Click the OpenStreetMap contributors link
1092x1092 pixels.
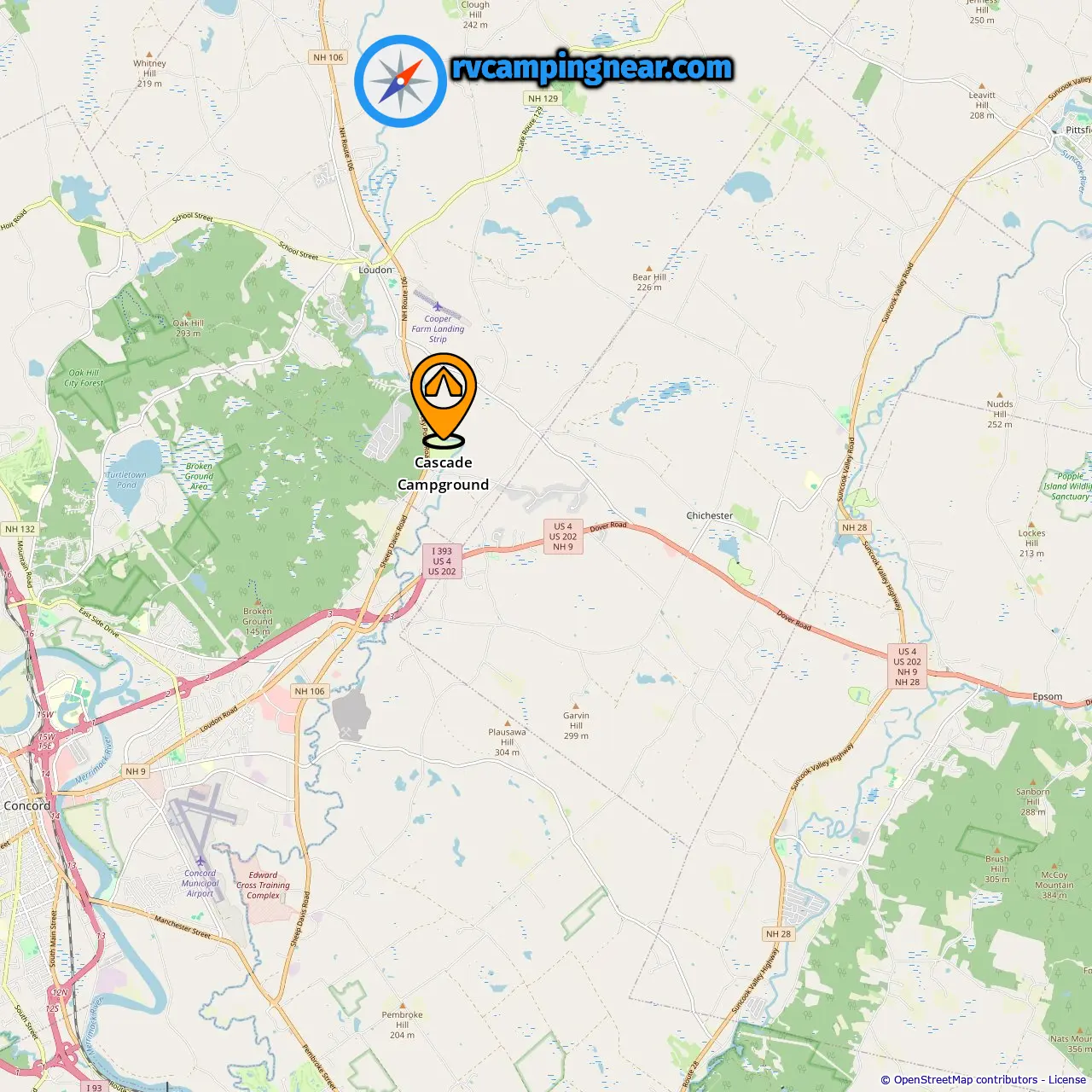pos(966,1080)
